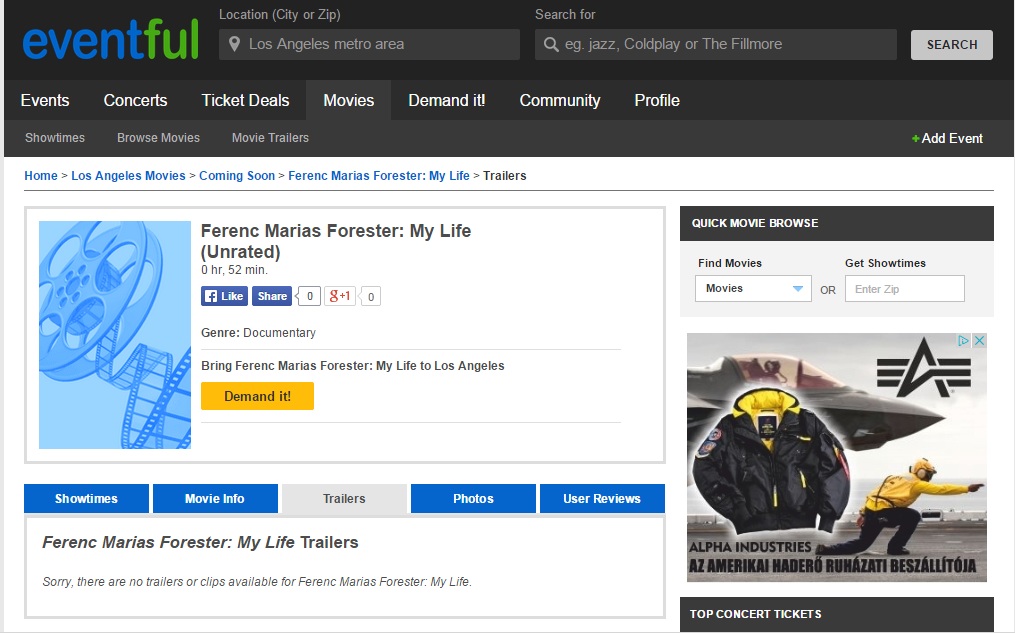Open the User Reviews tab
This screenshot has height=633, width=1015.
coord(601,498)
